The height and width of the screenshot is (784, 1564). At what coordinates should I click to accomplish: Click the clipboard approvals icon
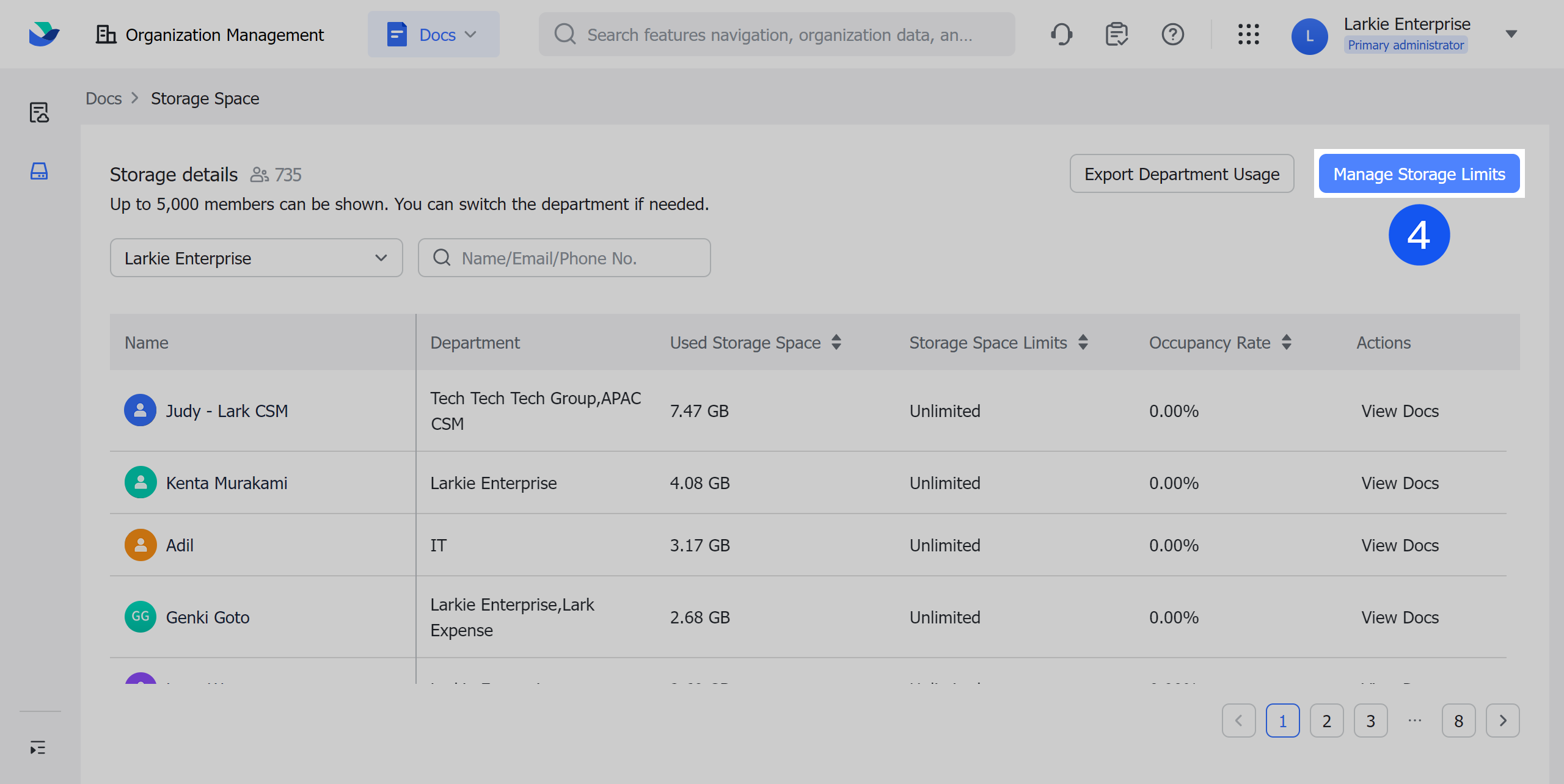pos(1117,34)
